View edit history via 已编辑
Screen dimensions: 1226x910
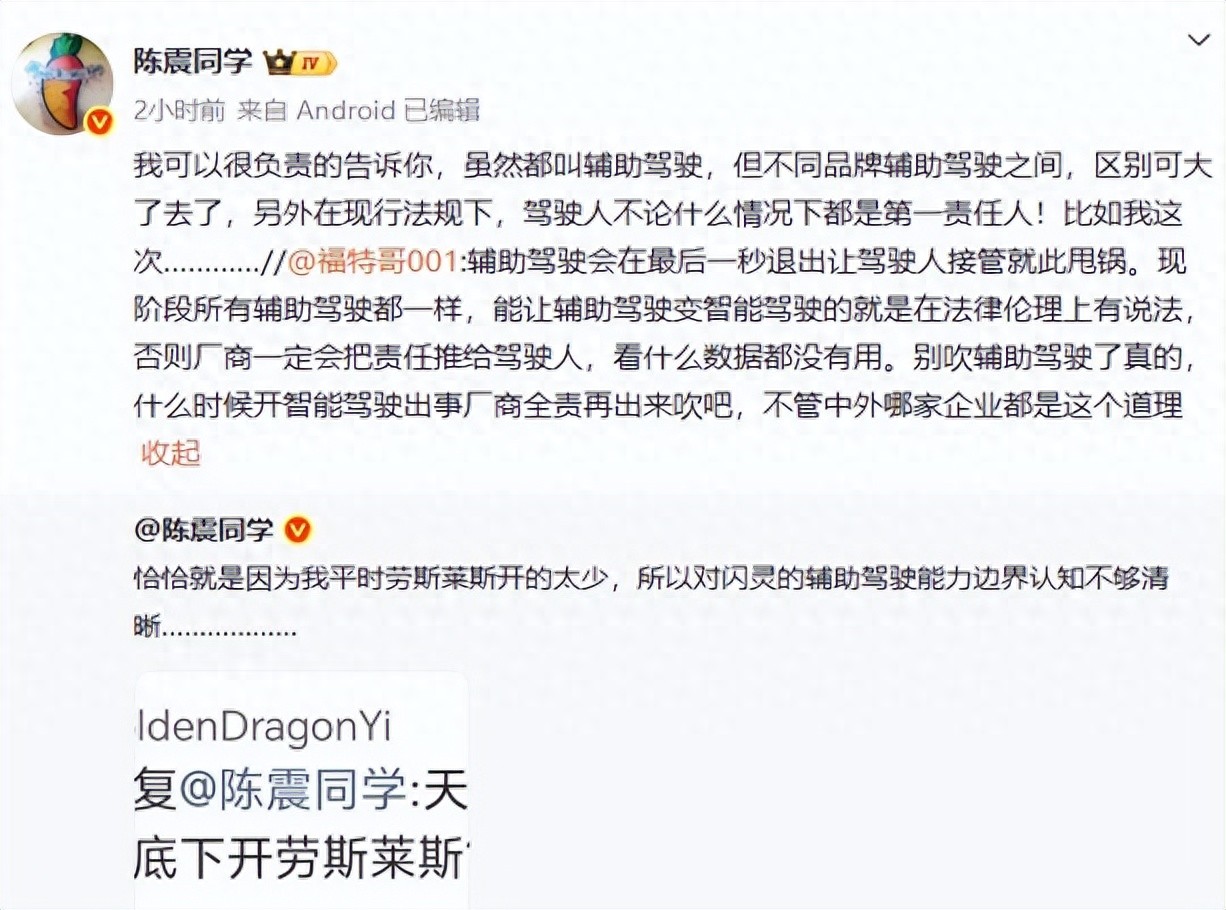442,110
